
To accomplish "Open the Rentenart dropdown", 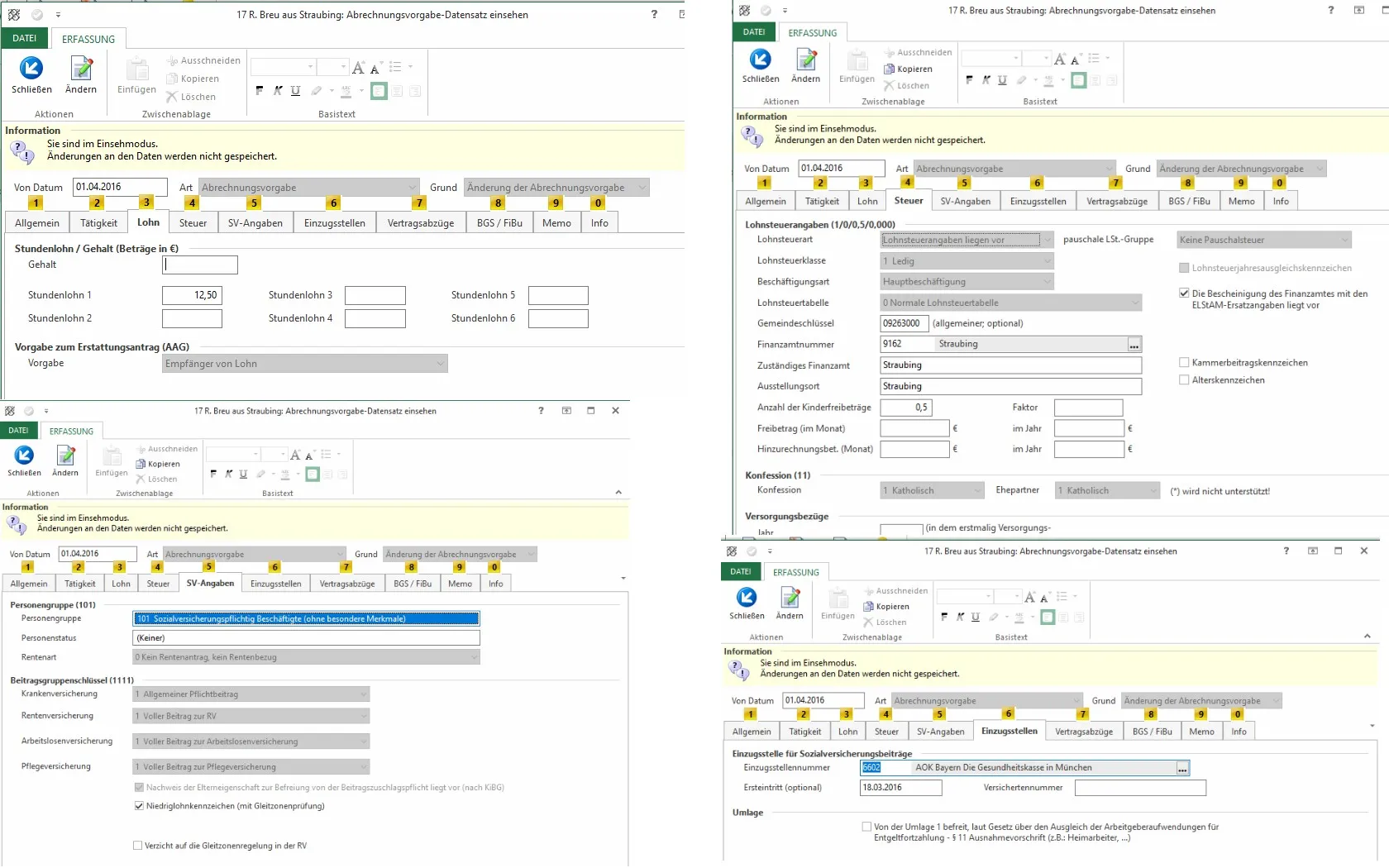I will [x=474, y=657].
